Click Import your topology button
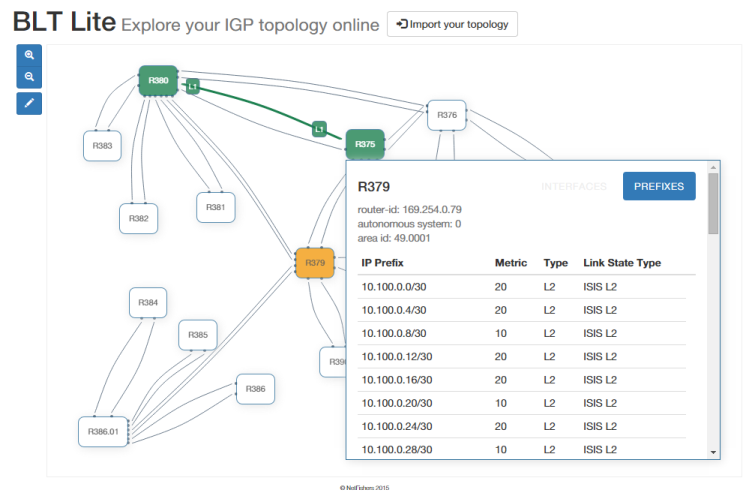This screenshot has width=743, height=493. tap(452, 24)
